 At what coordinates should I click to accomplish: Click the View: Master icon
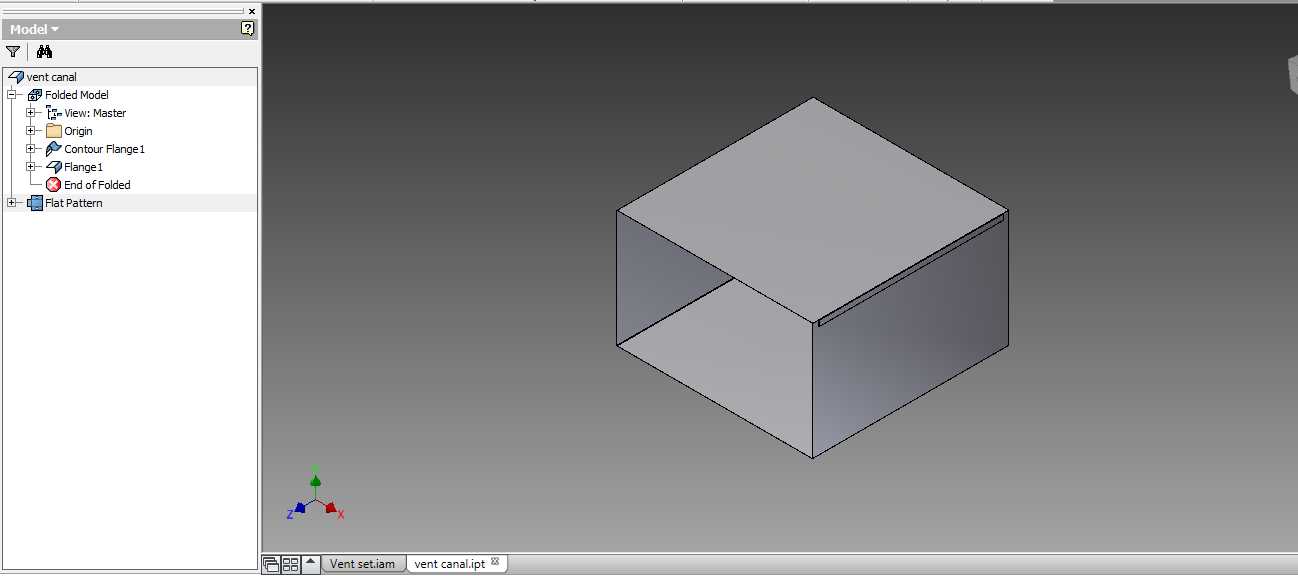click(54, 113)
